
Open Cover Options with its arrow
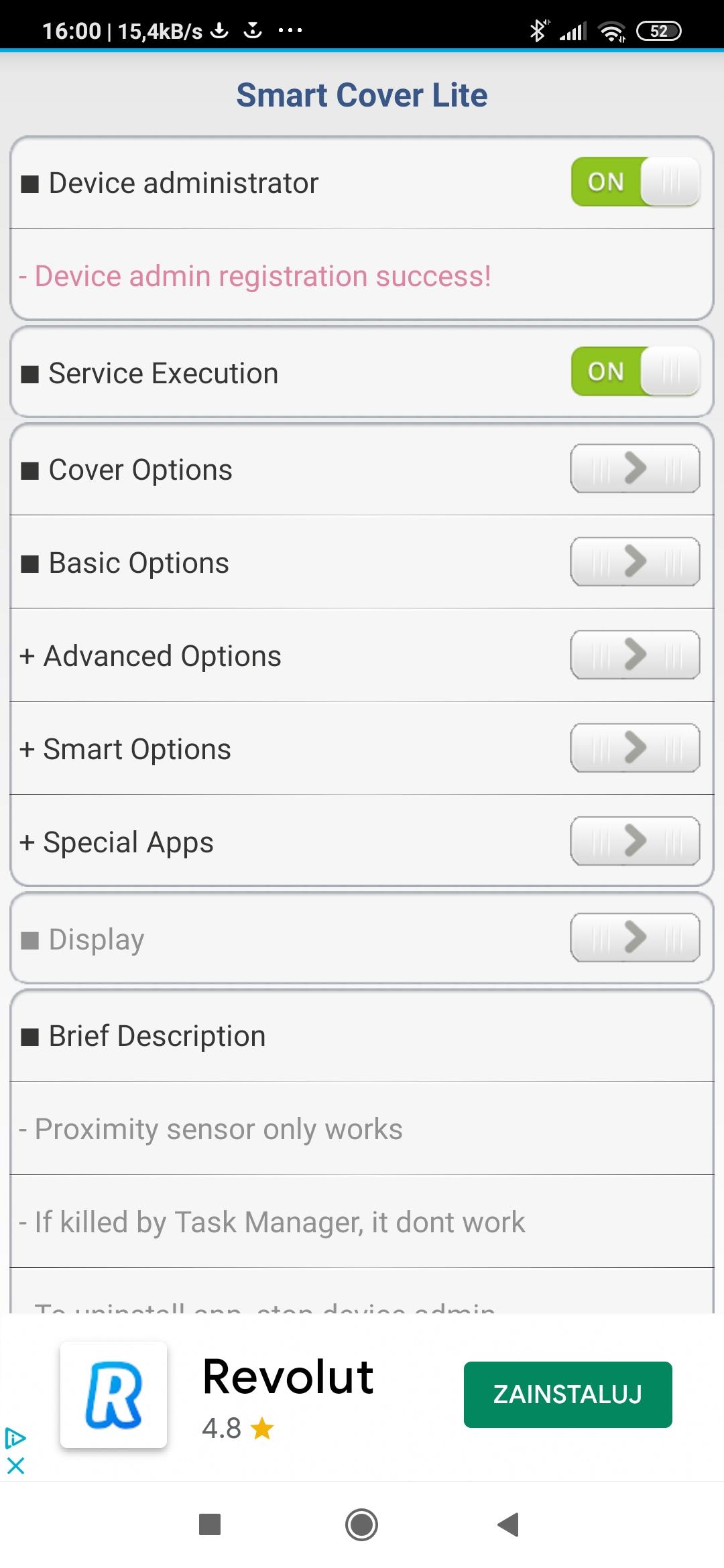click(x=635, y=469)
